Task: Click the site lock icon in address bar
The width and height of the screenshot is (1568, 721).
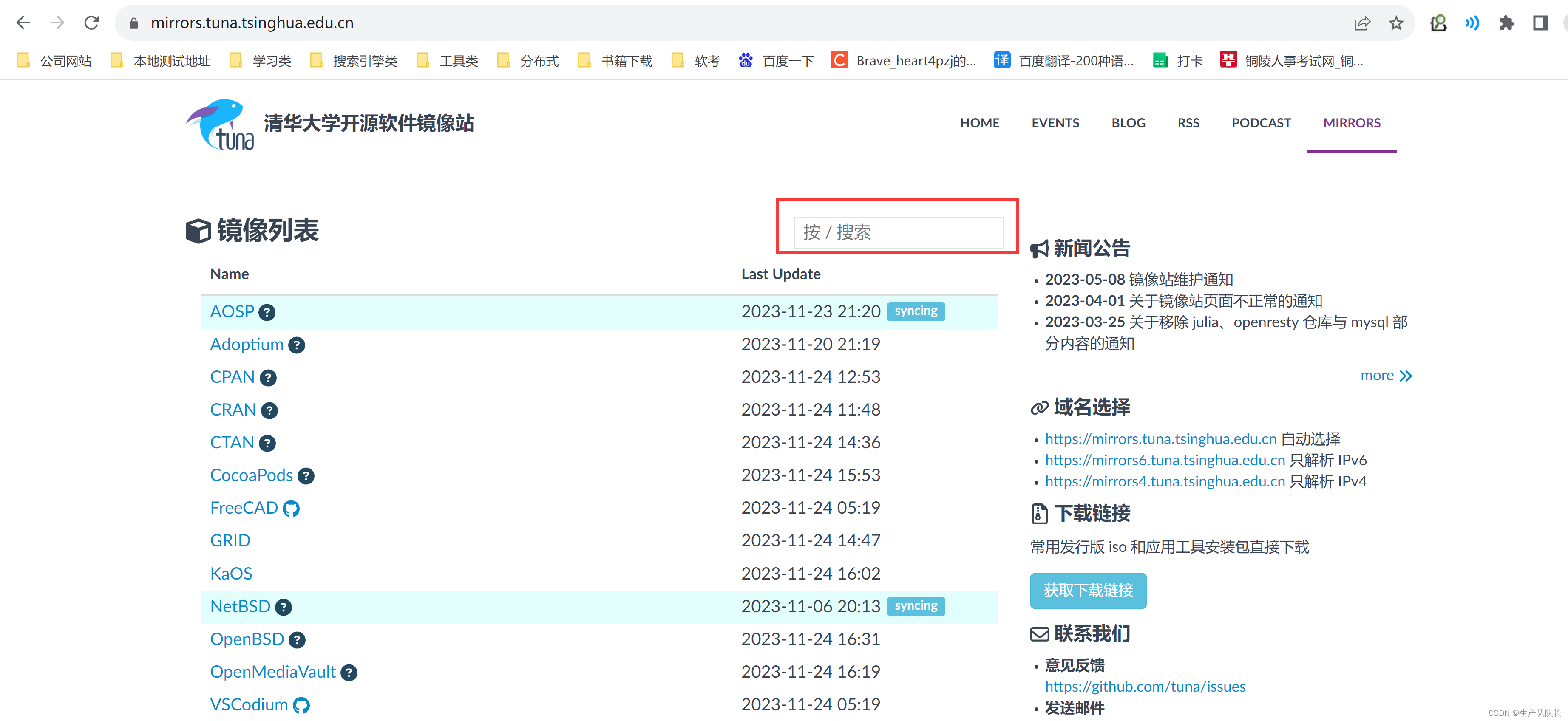Action: point(134,23)
